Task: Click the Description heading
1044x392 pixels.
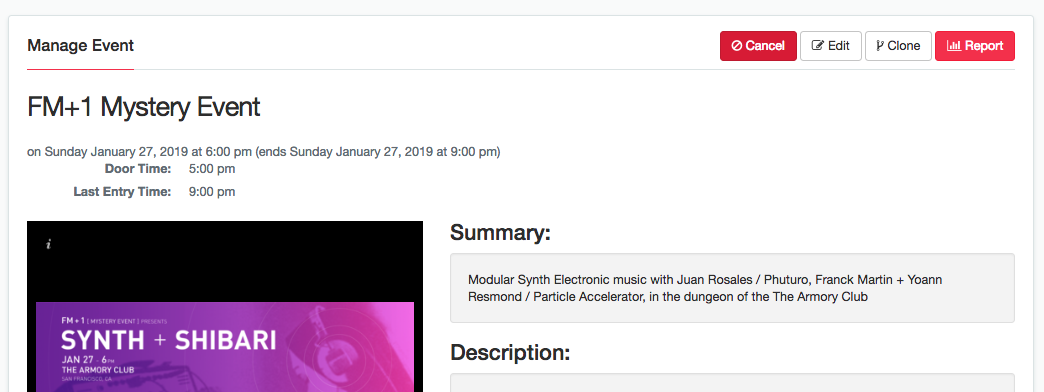Action: pos(510,353)
